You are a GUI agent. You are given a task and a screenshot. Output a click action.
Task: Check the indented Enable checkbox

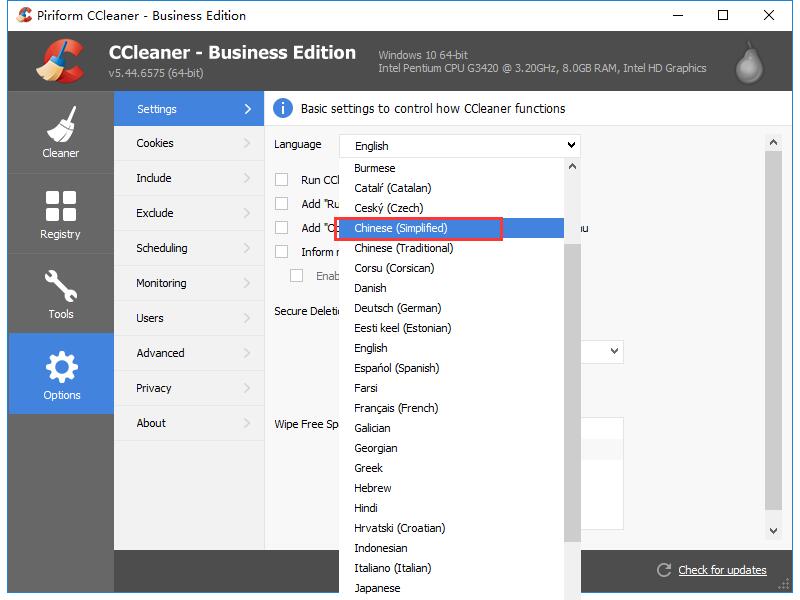(297, 275)
